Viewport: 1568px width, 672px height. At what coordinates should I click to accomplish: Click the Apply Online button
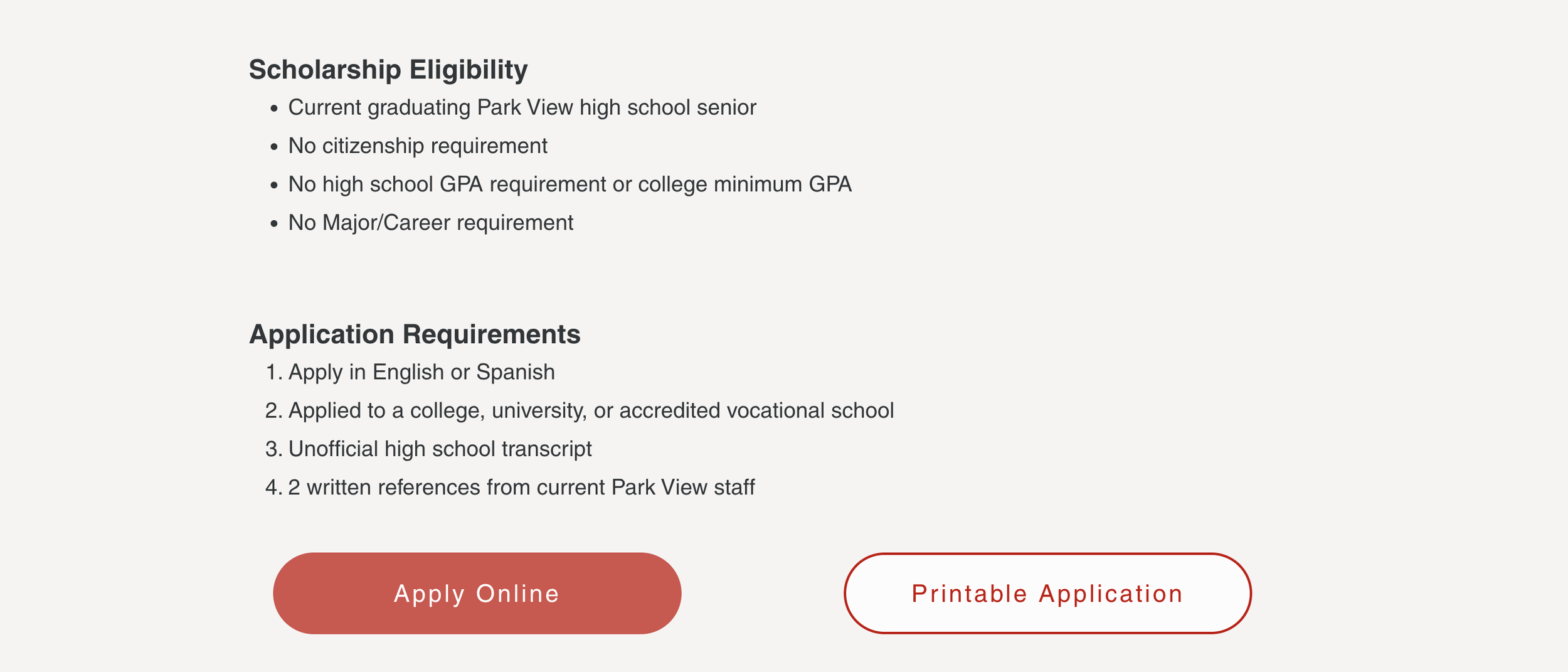pos(477,593)
